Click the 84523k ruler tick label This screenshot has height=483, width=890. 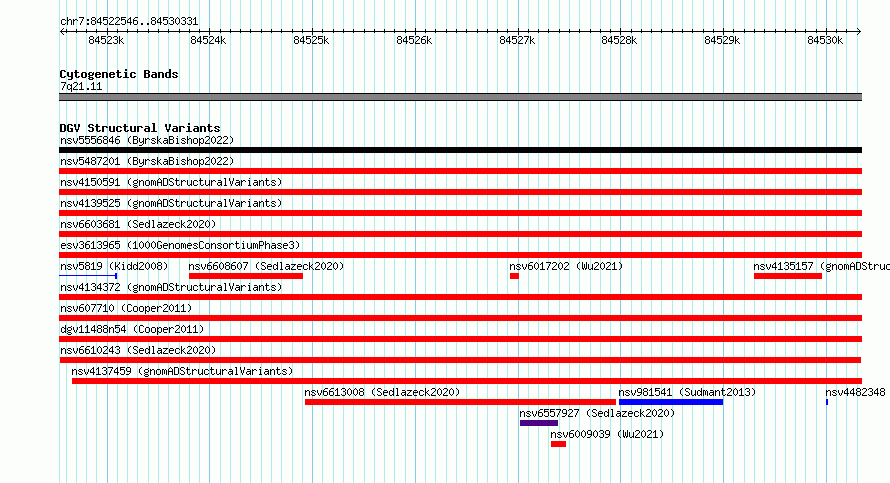(x=106, y=40)
